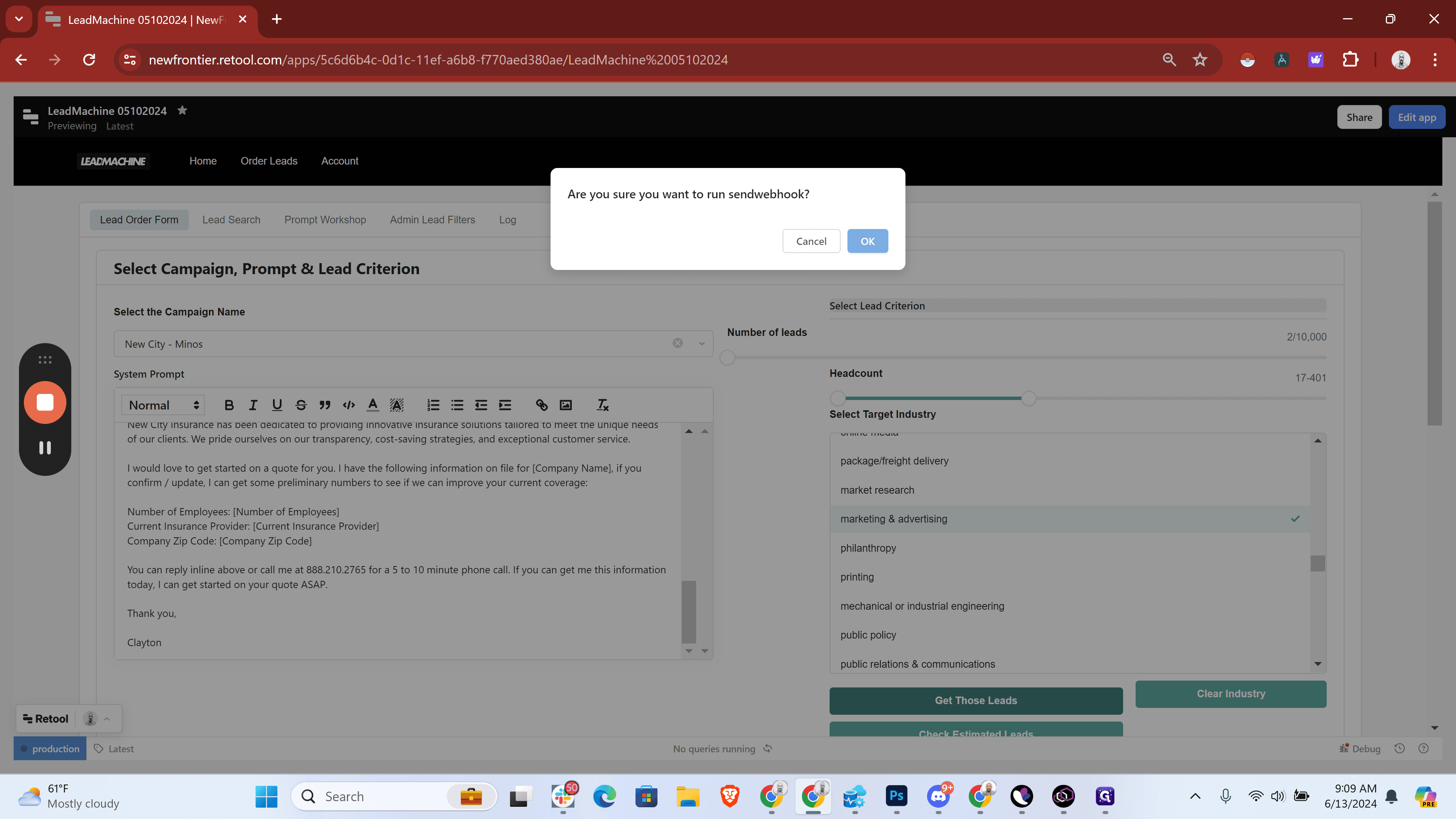Select the philanthropy industry option
Image resolution: width=1456 pixels, height=819 pixels.
point(1069,548)
